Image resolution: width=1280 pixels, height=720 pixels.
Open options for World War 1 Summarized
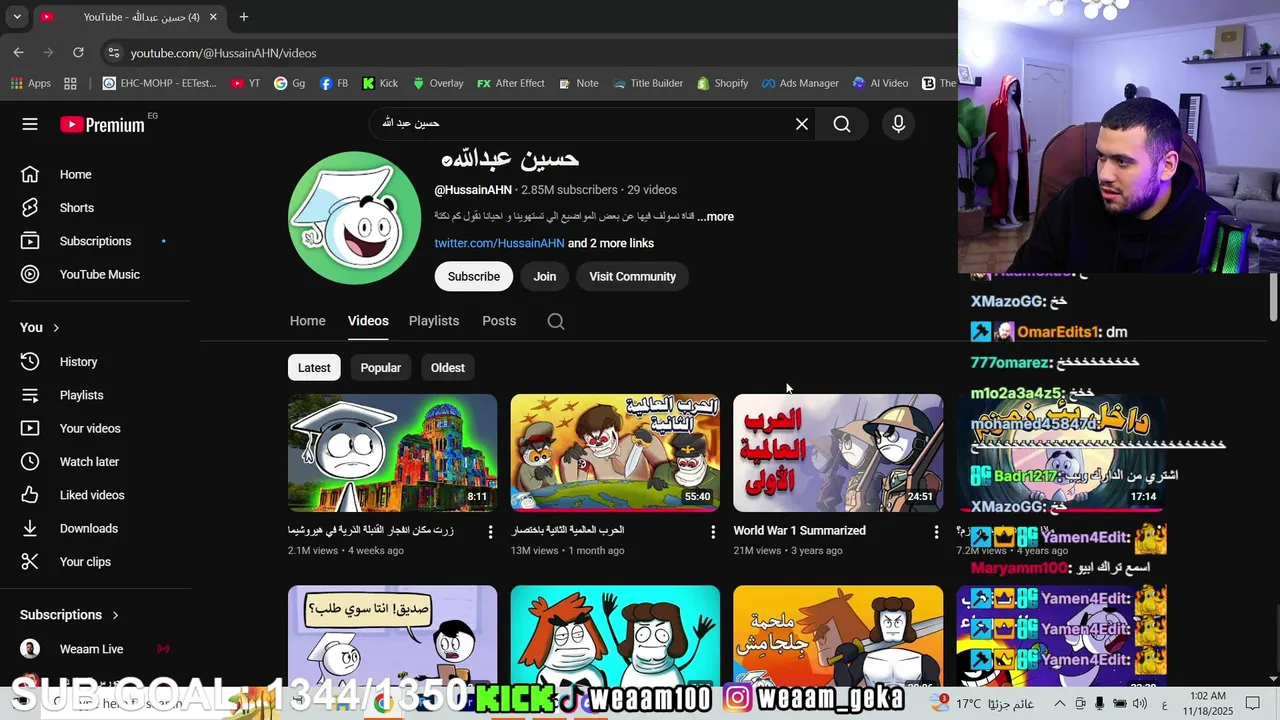click(936, 532)
